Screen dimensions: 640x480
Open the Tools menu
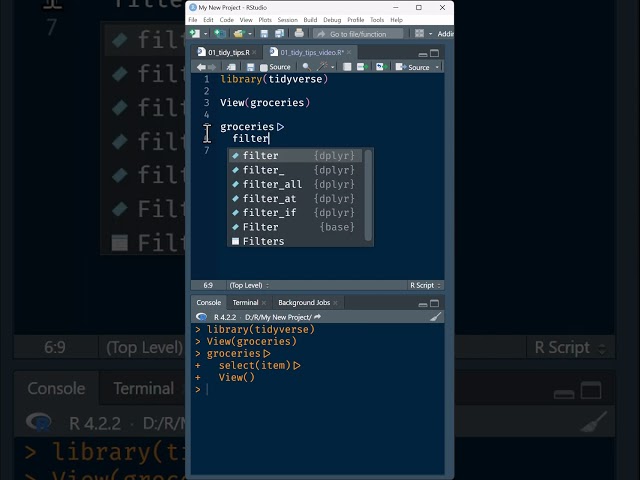(377, 20)
